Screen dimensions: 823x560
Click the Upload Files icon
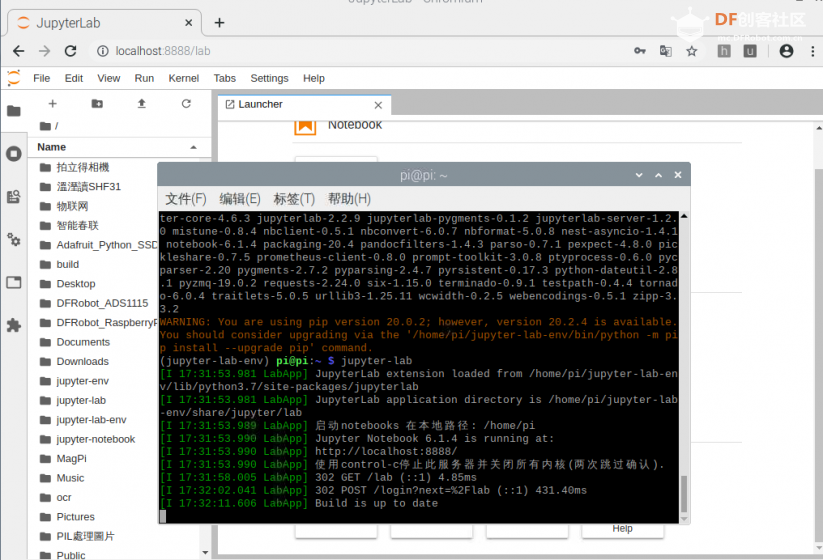[141, 104]
